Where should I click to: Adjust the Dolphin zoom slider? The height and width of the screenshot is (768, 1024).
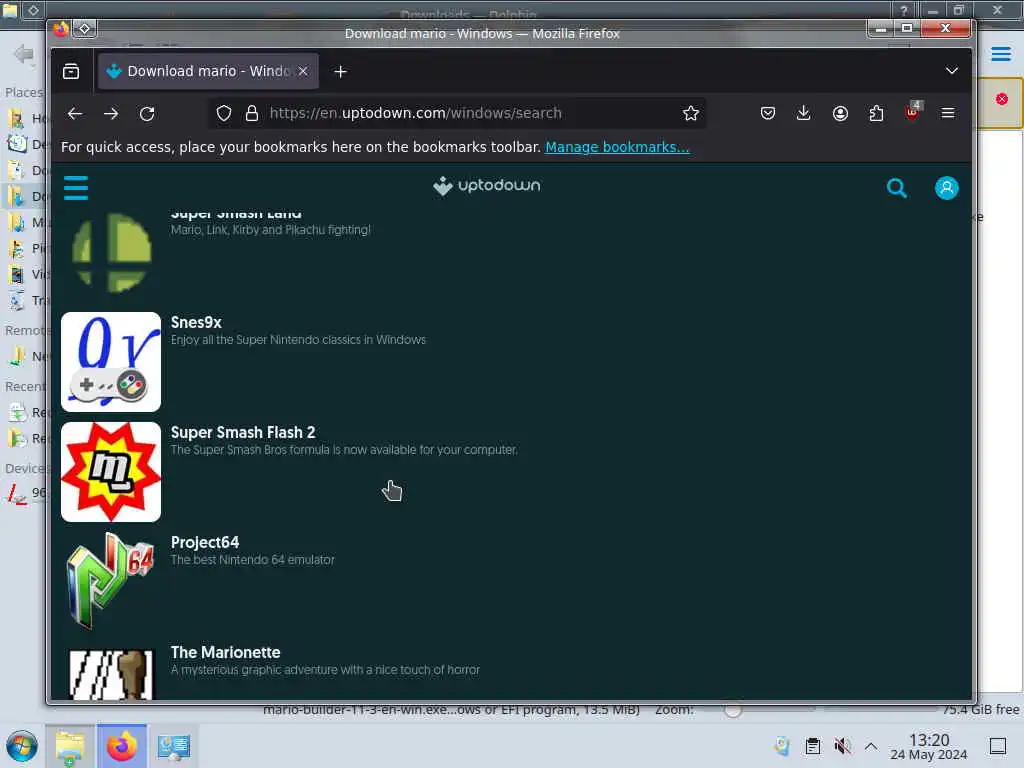733,711
